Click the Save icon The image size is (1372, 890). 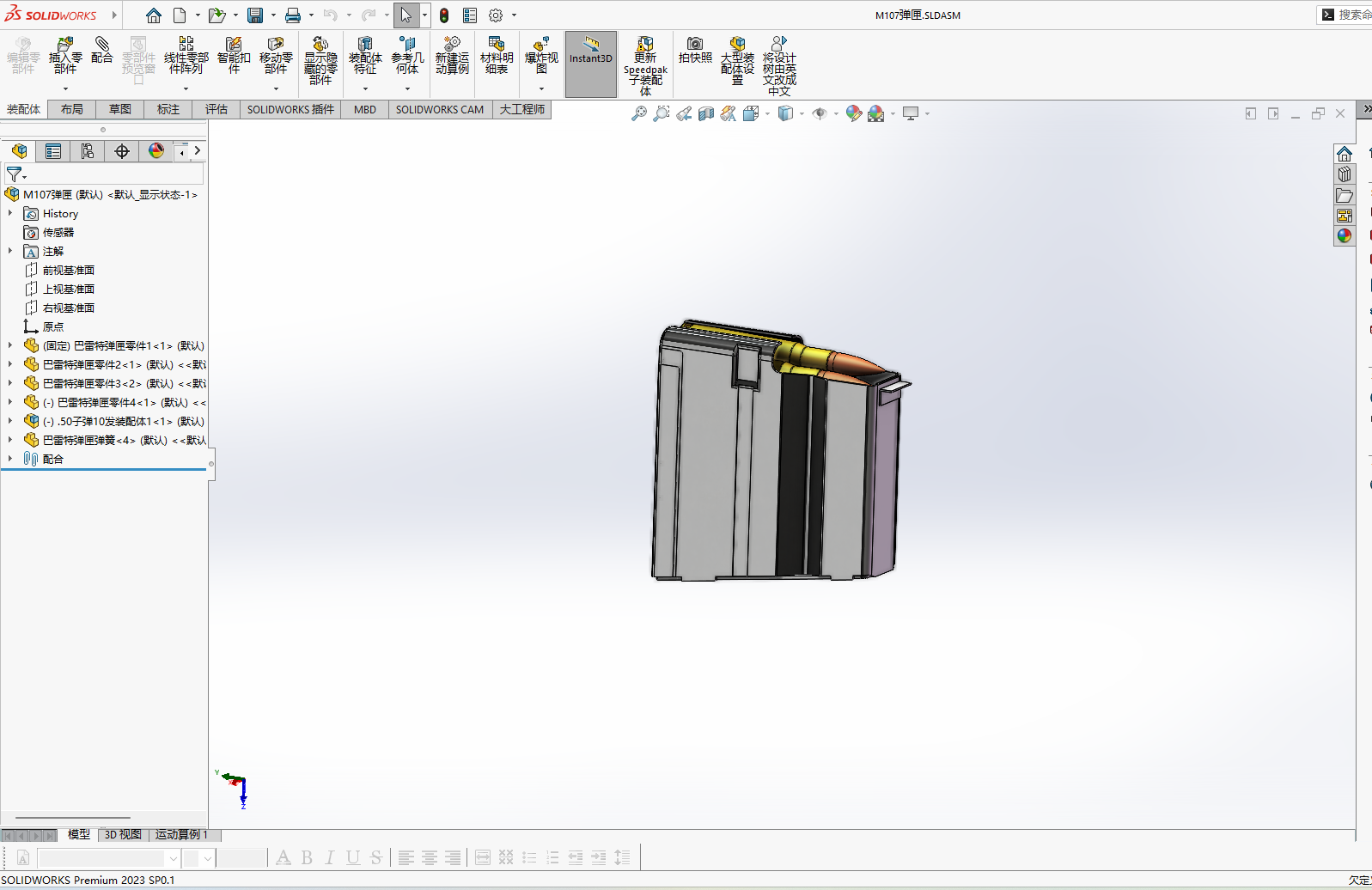[x=255, y=15]
